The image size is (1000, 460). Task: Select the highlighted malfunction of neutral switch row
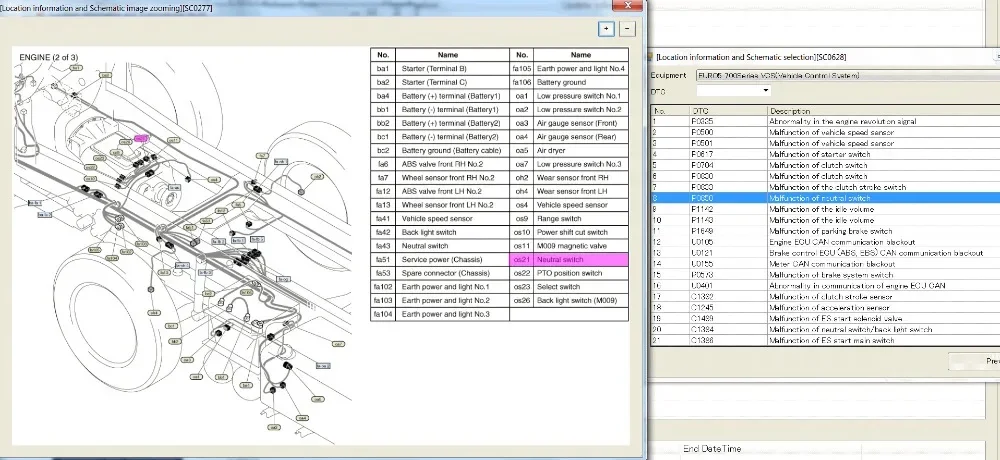coord(820,198)
